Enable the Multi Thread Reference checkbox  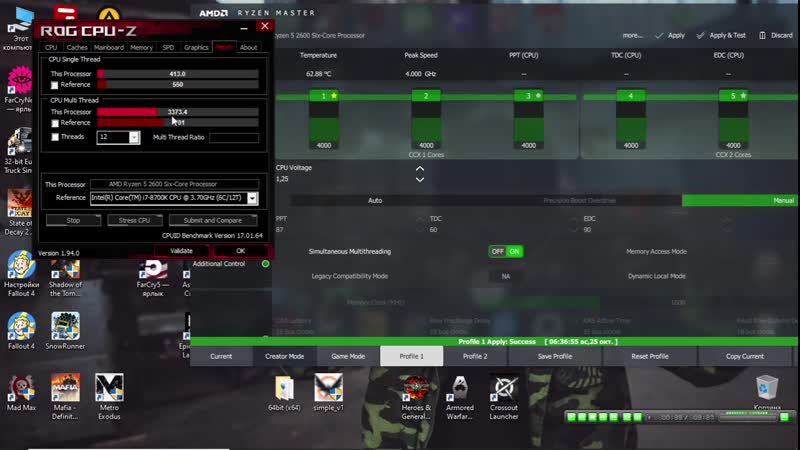[x=55, y=123]
